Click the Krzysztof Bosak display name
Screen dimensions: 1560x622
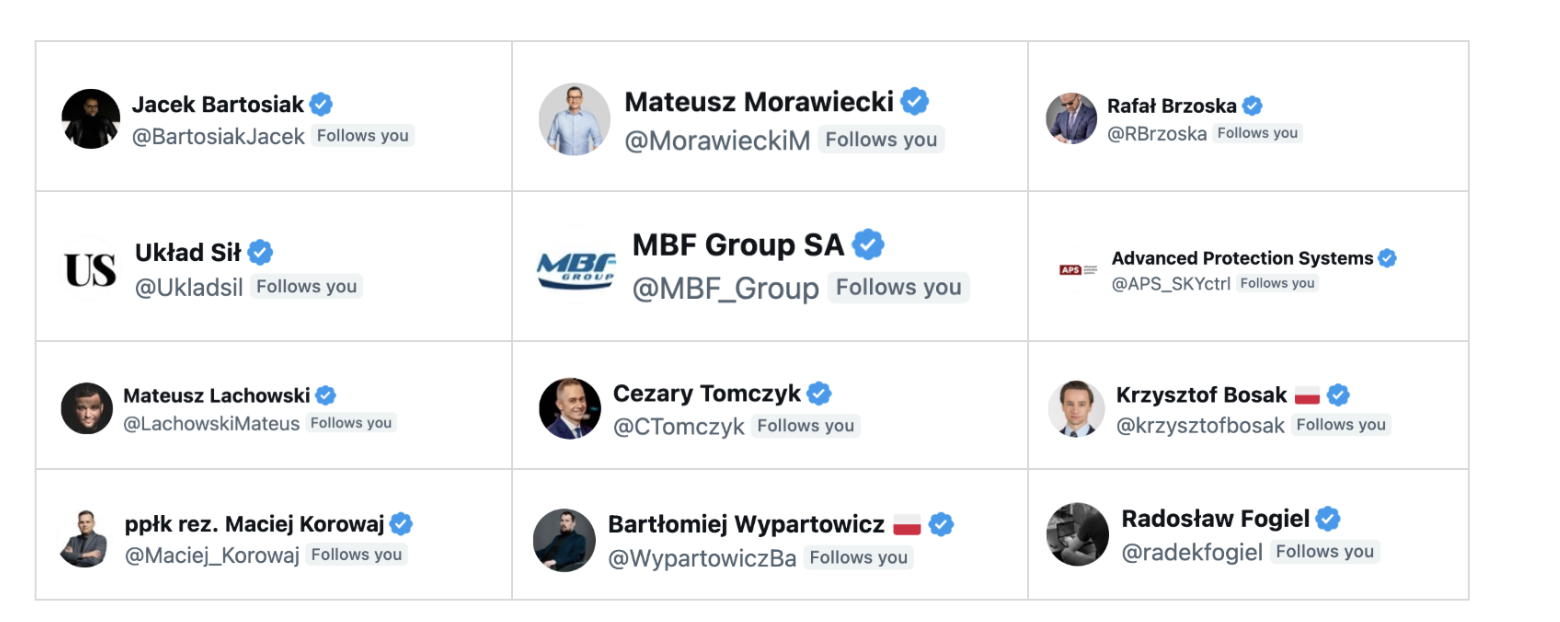point(1201,395)
